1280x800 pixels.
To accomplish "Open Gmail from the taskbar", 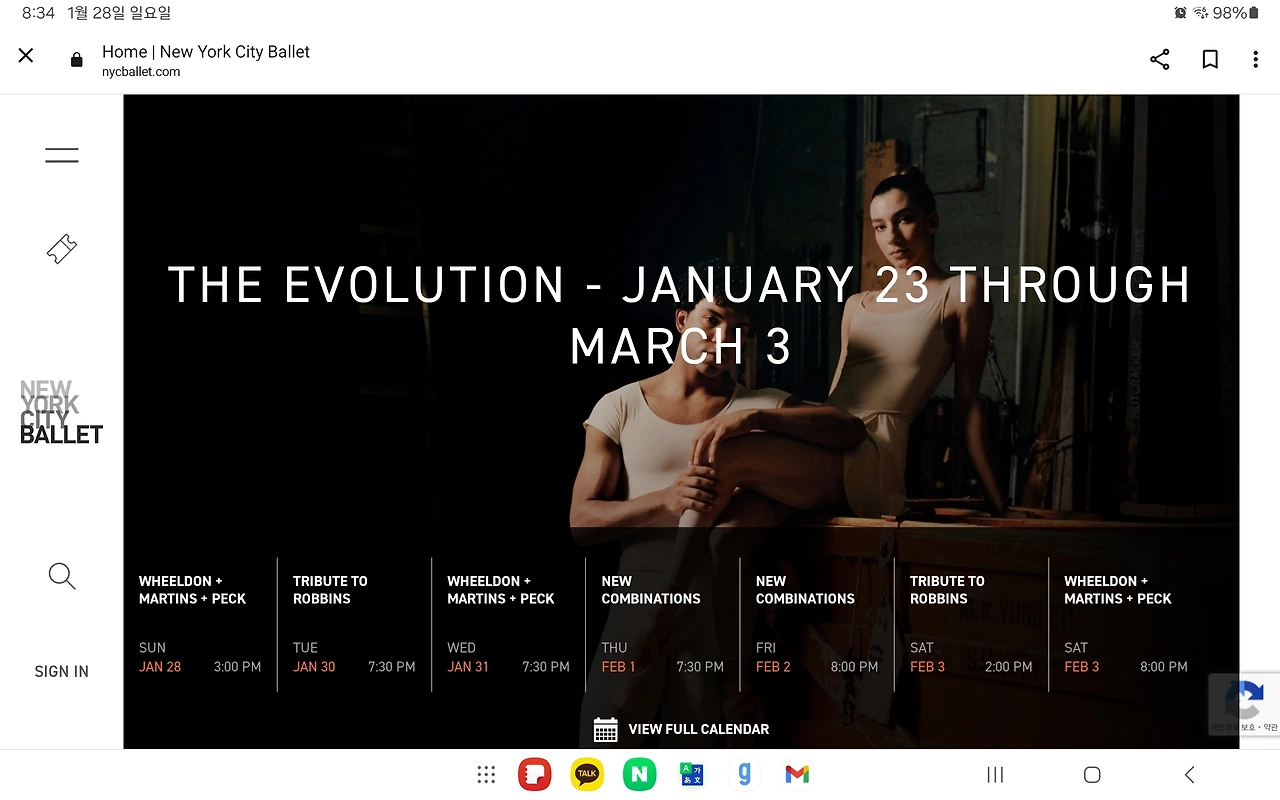I will tap(797, 775).
